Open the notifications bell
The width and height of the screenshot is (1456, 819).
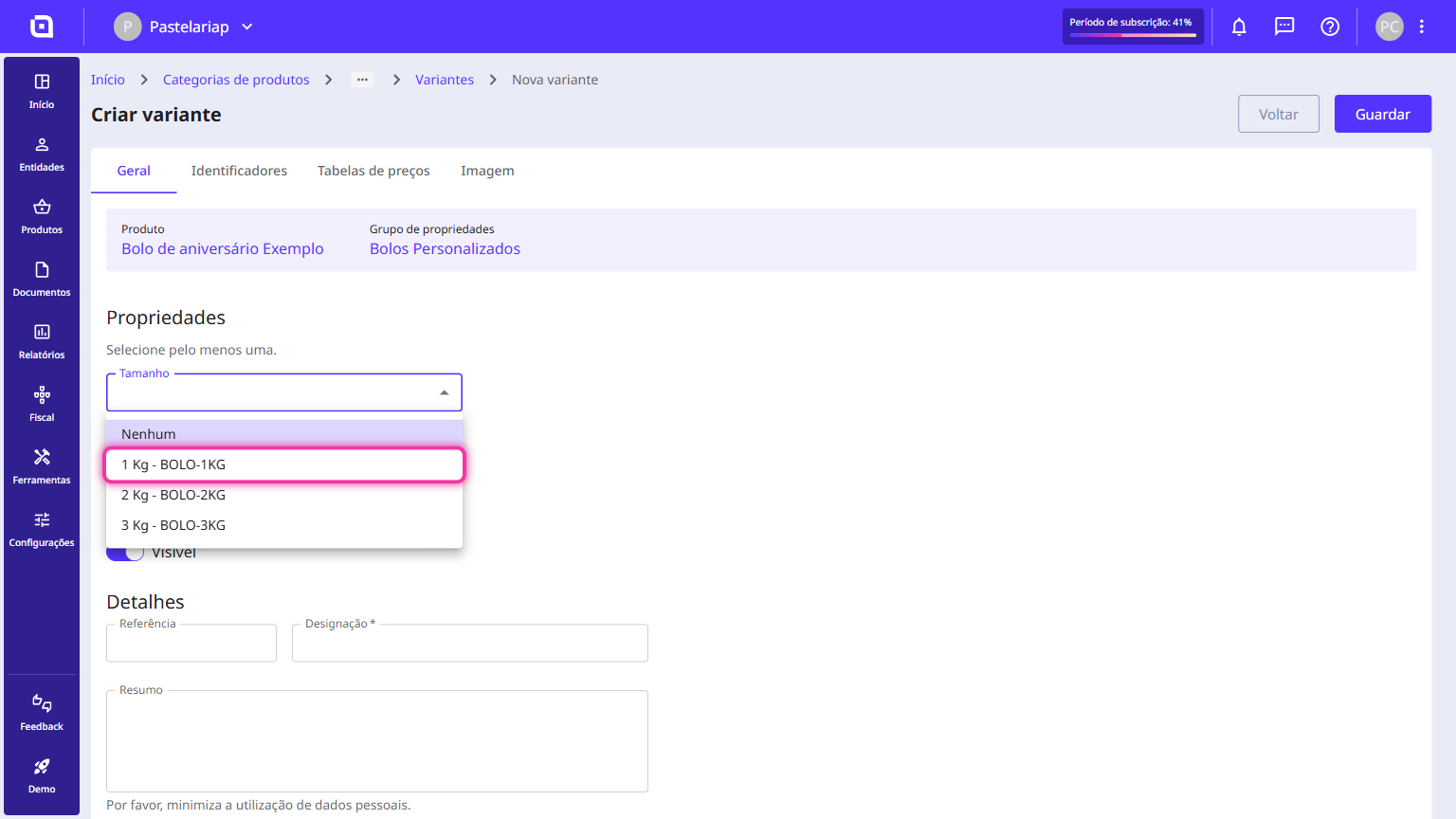1239,27
